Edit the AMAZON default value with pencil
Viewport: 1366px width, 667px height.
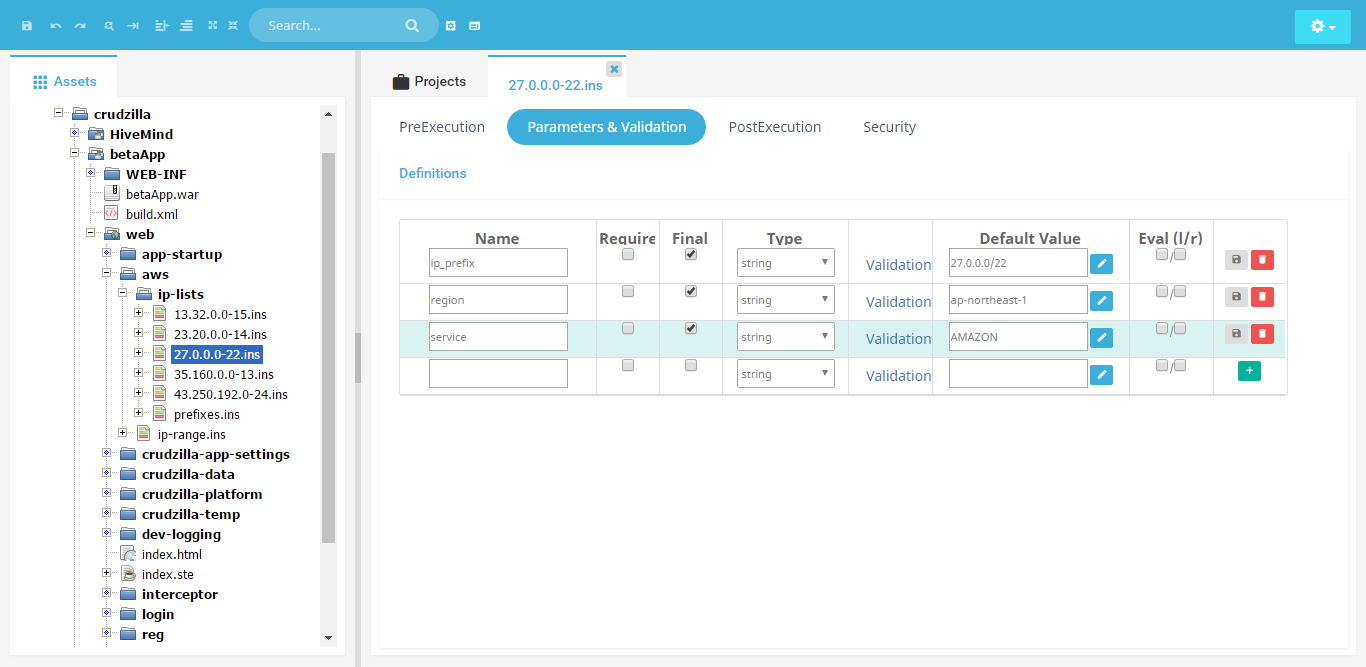point(1101,338)
